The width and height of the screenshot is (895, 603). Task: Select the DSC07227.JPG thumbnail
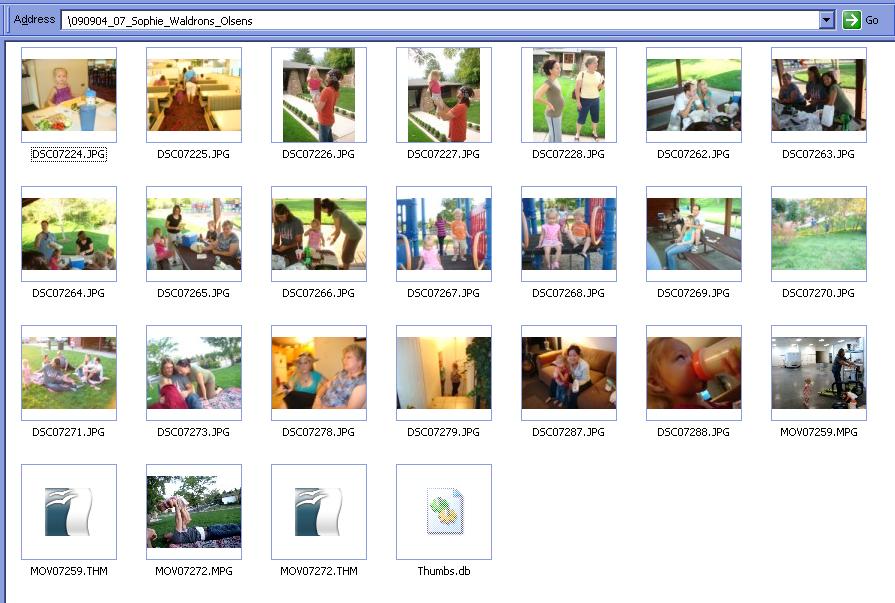click(x=444, y=95)
